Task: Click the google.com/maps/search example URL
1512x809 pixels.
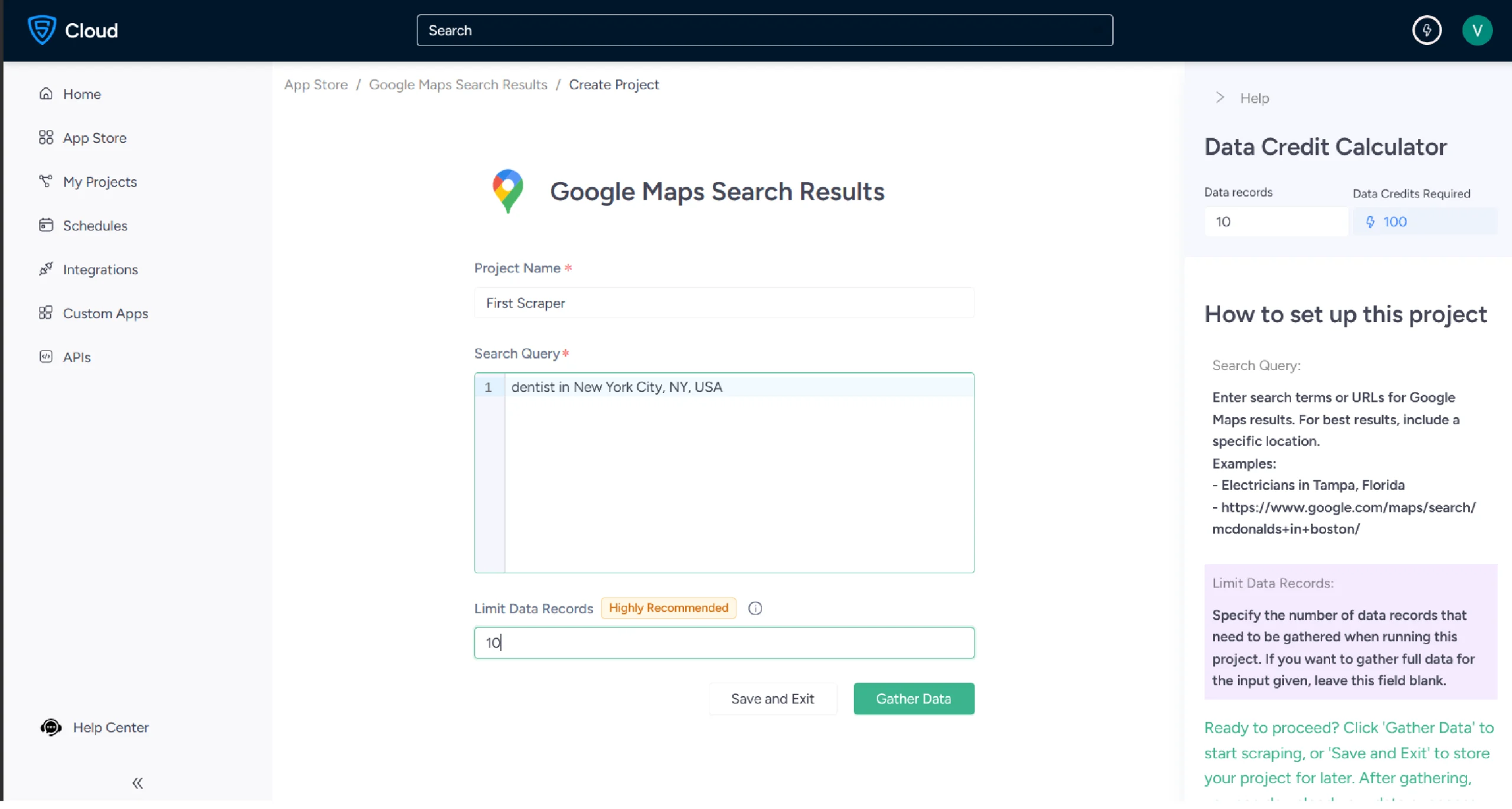Action: tap(1344, 518)
